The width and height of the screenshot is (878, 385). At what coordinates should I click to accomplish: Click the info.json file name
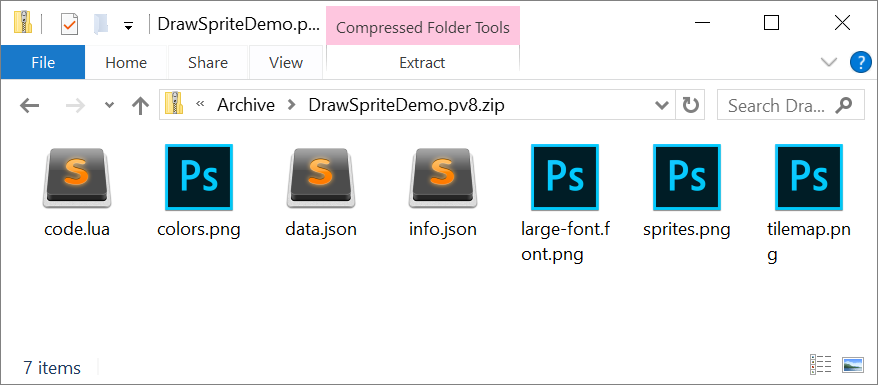(443, 229)
